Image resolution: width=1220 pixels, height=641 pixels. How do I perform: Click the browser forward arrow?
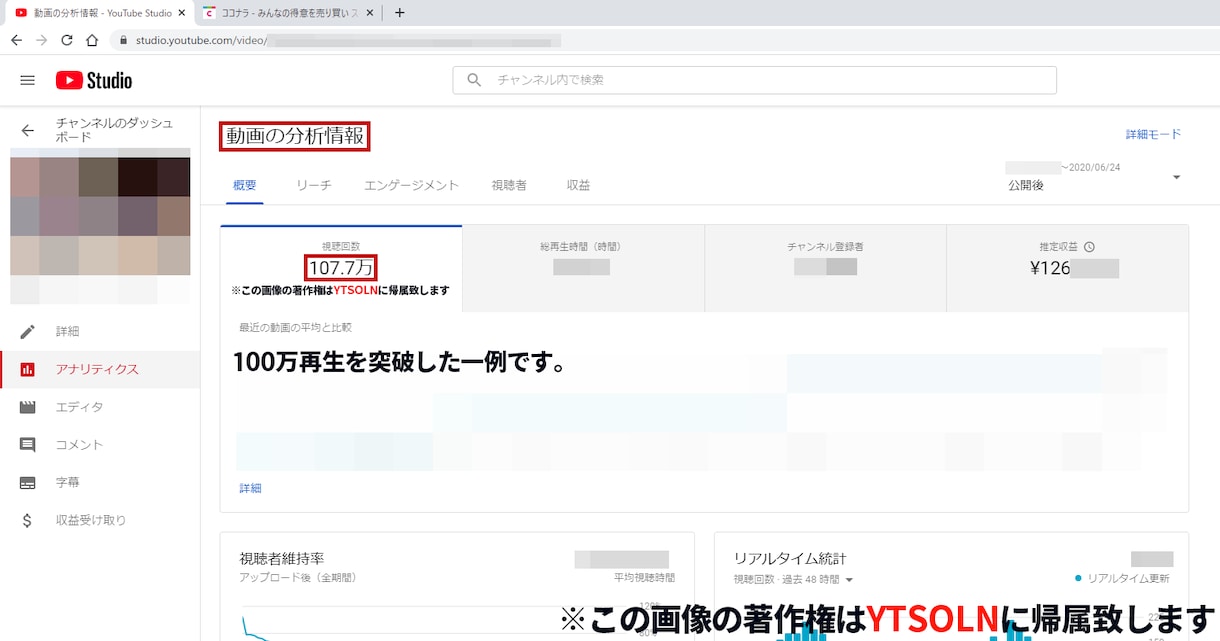41,40
